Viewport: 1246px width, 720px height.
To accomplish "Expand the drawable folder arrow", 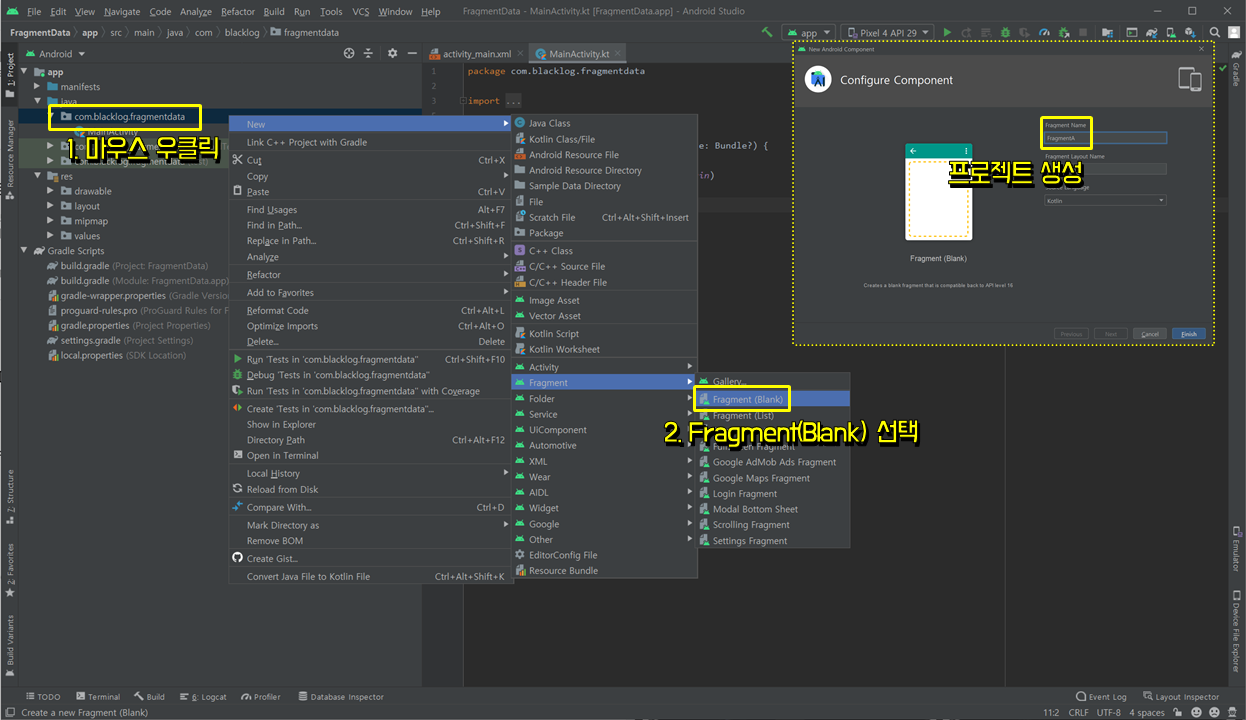I will [x=51, y=191].
